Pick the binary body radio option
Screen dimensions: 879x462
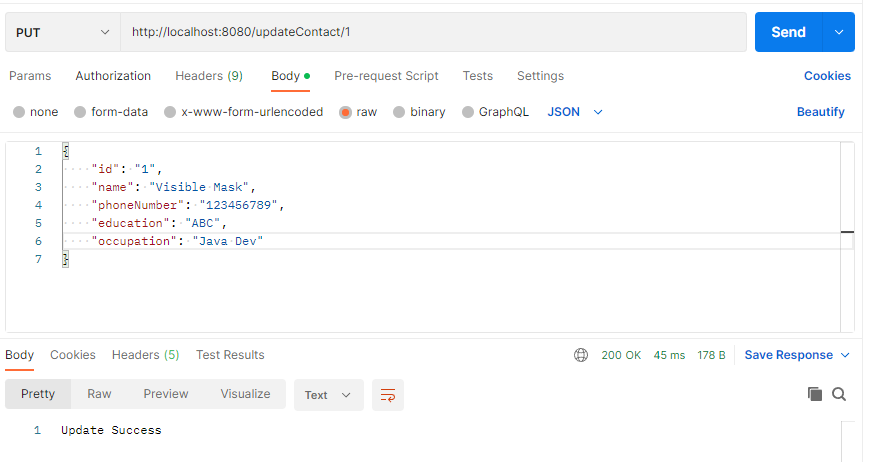coord(400,112)
